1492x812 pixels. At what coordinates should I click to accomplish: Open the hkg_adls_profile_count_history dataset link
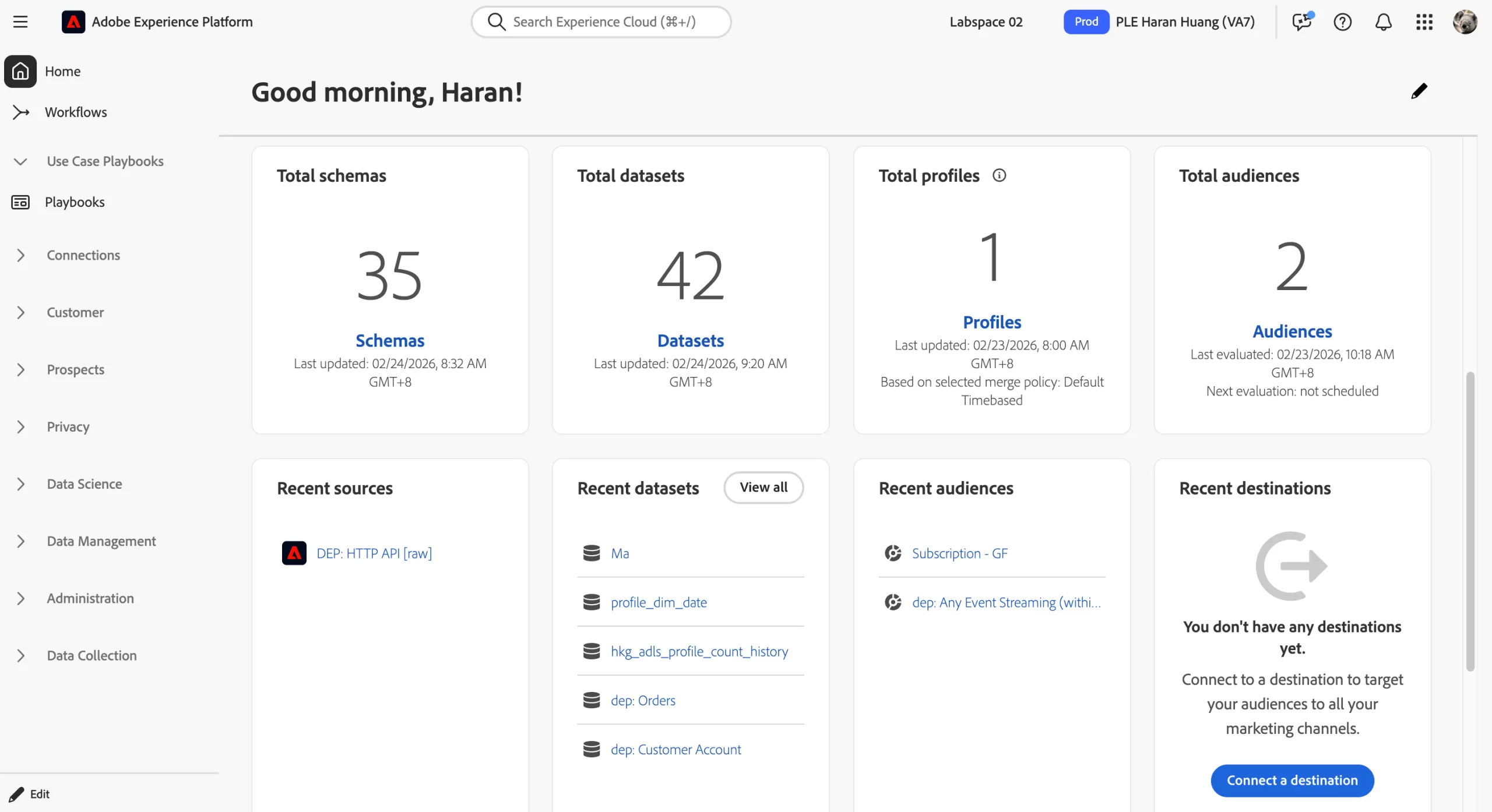699,651
